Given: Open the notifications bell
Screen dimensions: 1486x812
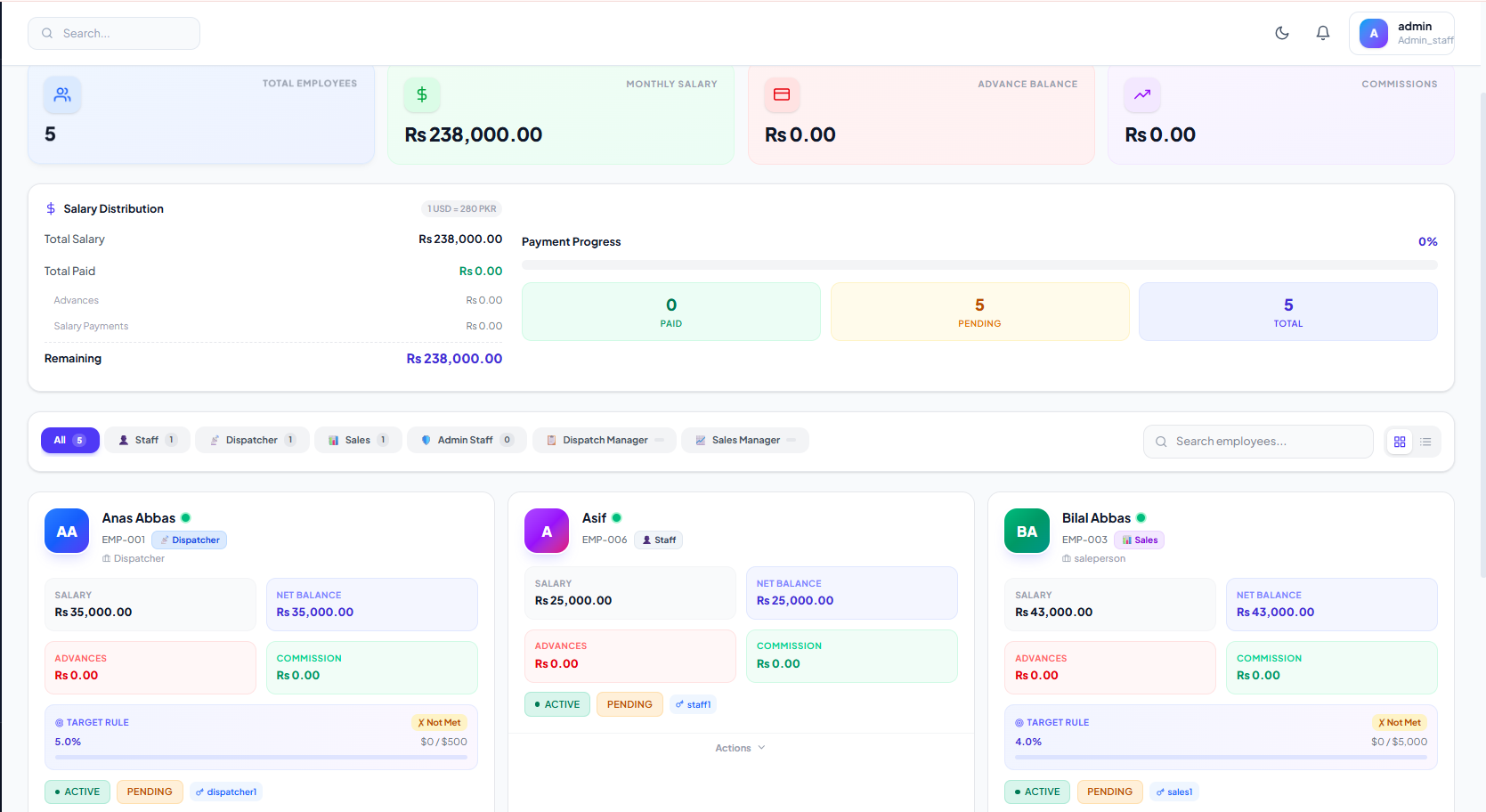Looking at the screenshot, I should (1323, 33).
